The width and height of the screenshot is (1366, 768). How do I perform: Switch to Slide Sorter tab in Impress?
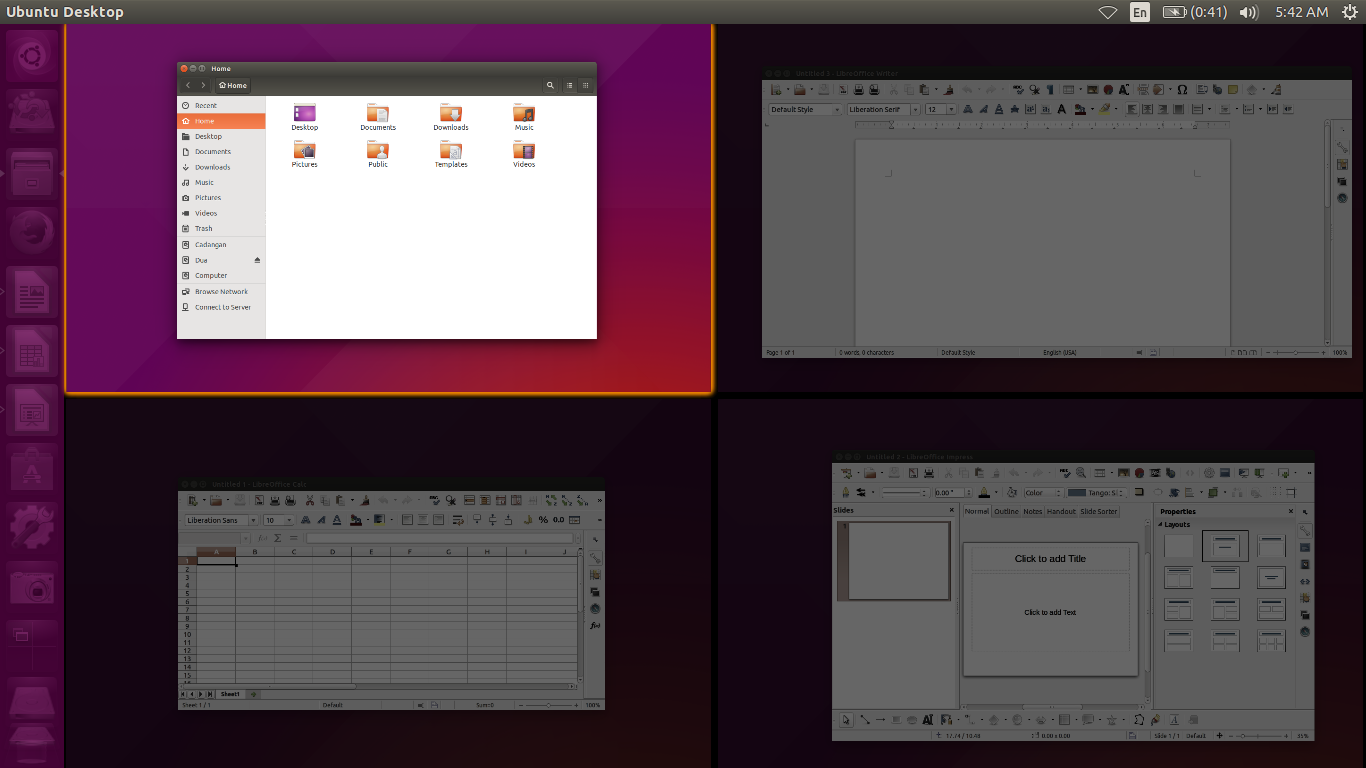click(x=1099, y=511)
